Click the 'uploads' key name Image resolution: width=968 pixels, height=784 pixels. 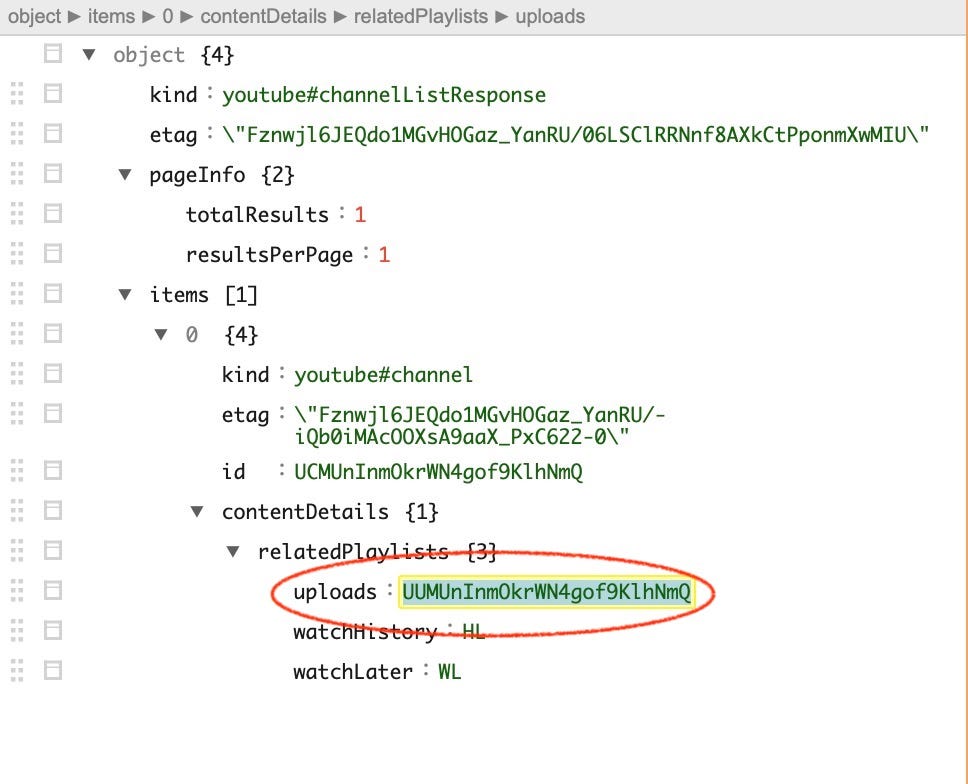pos(335,592)
